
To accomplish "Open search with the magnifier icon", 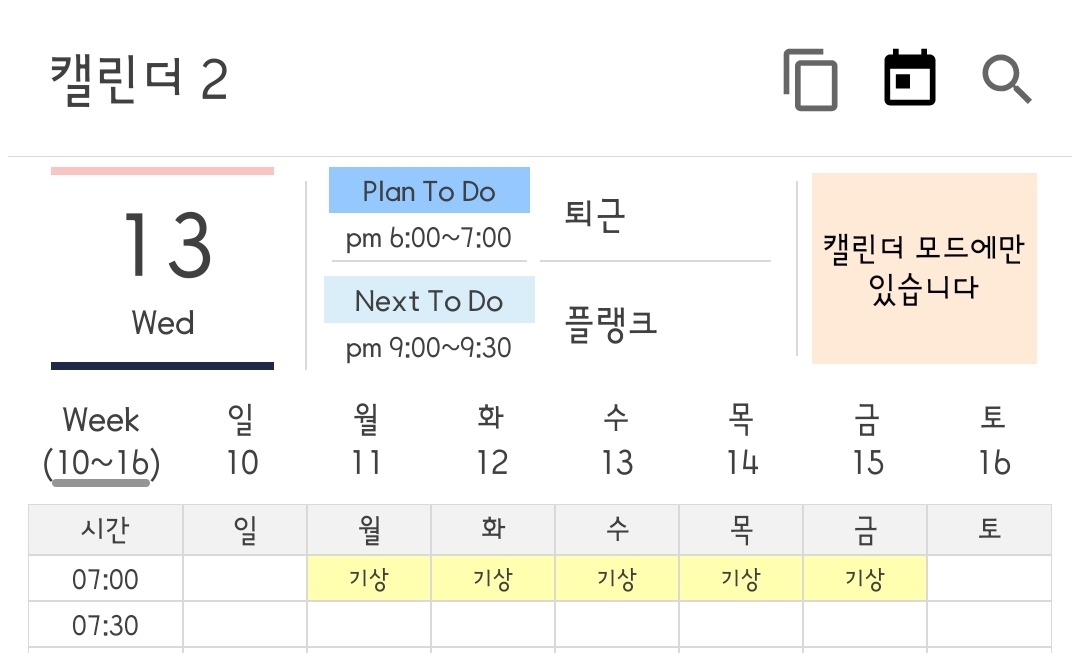I will [1006, 79].
